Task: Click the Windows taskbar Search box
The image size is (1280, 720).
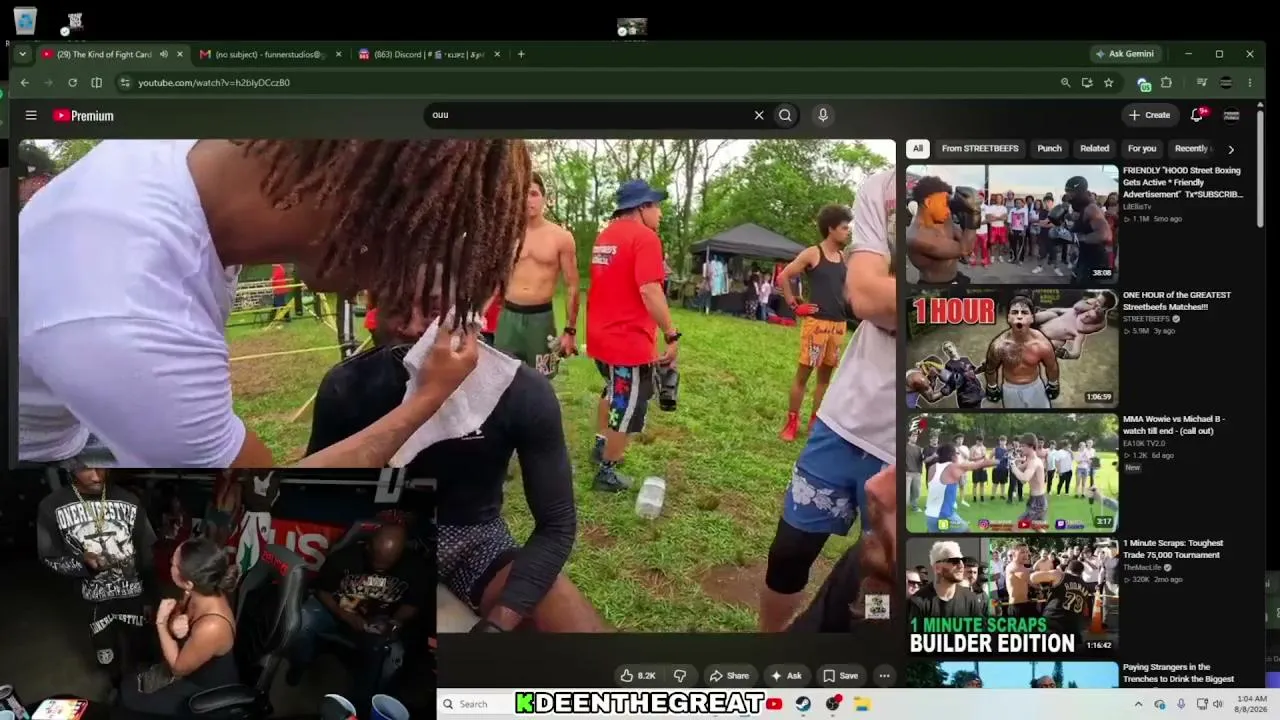Action: [x=475, y=704]
